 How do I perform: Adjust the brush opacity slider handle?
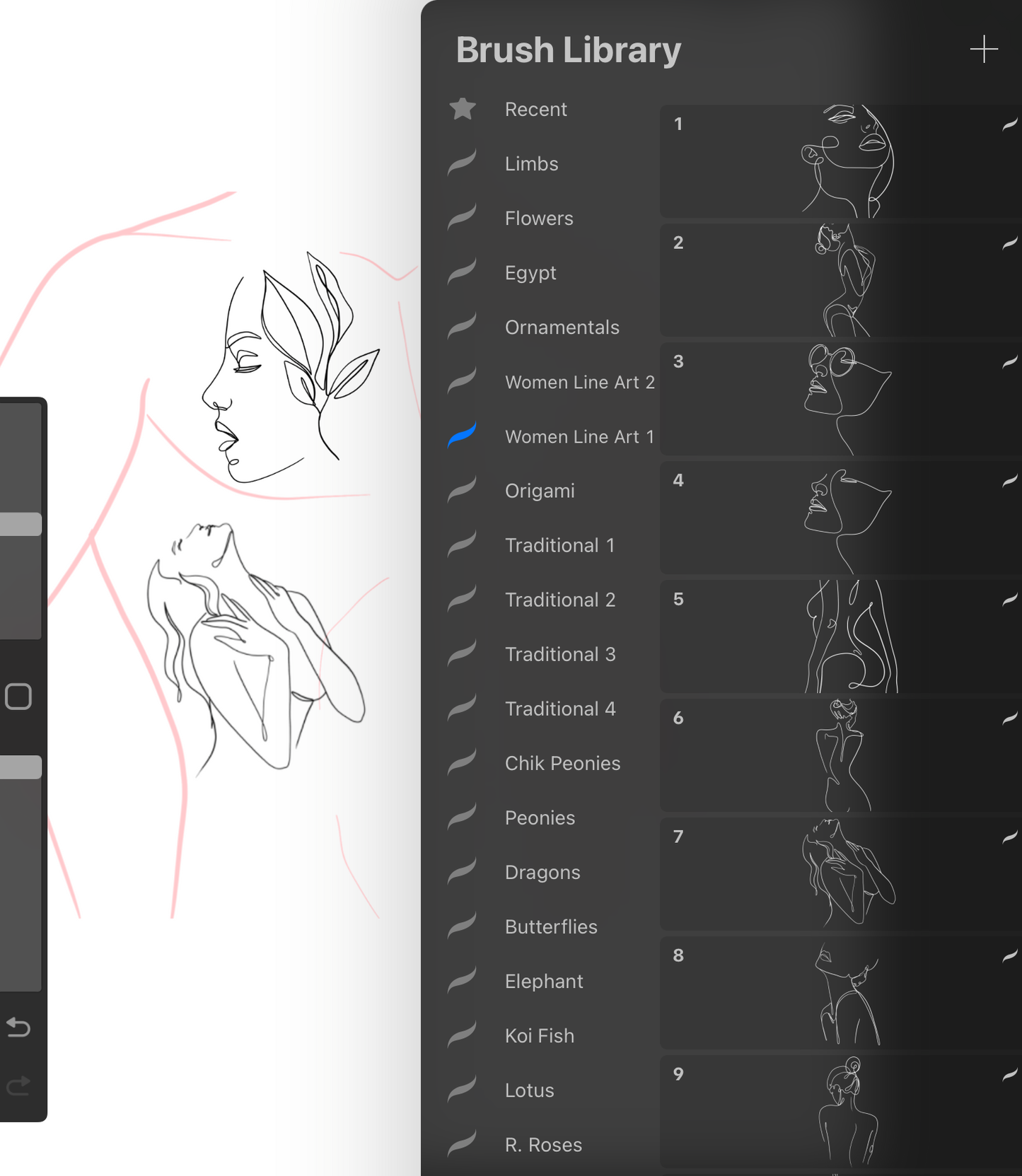[x=21, y=767]
